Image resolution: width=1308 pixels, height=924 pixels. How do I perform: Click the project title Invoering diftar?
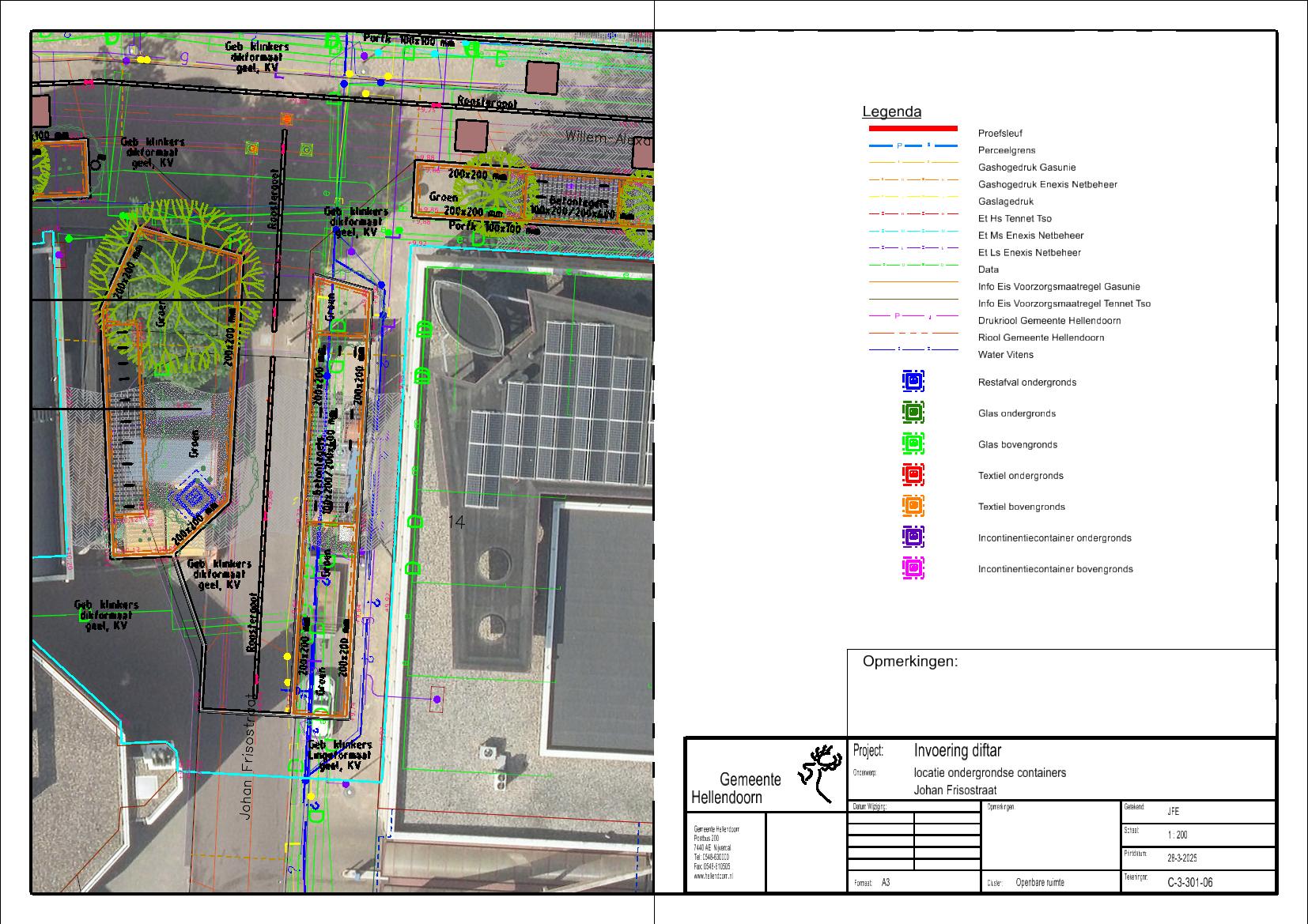(957, 751)
